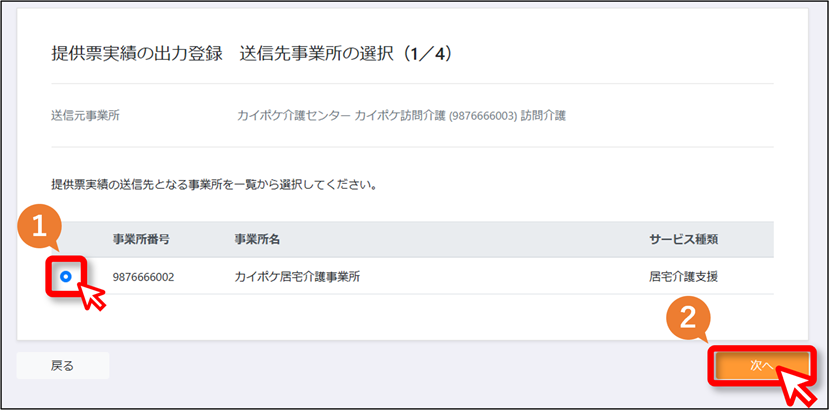The width and height of the screenshot is (830, 410).
Task: Click the orange step badge numbered 1
Action: tap(37, 227)
